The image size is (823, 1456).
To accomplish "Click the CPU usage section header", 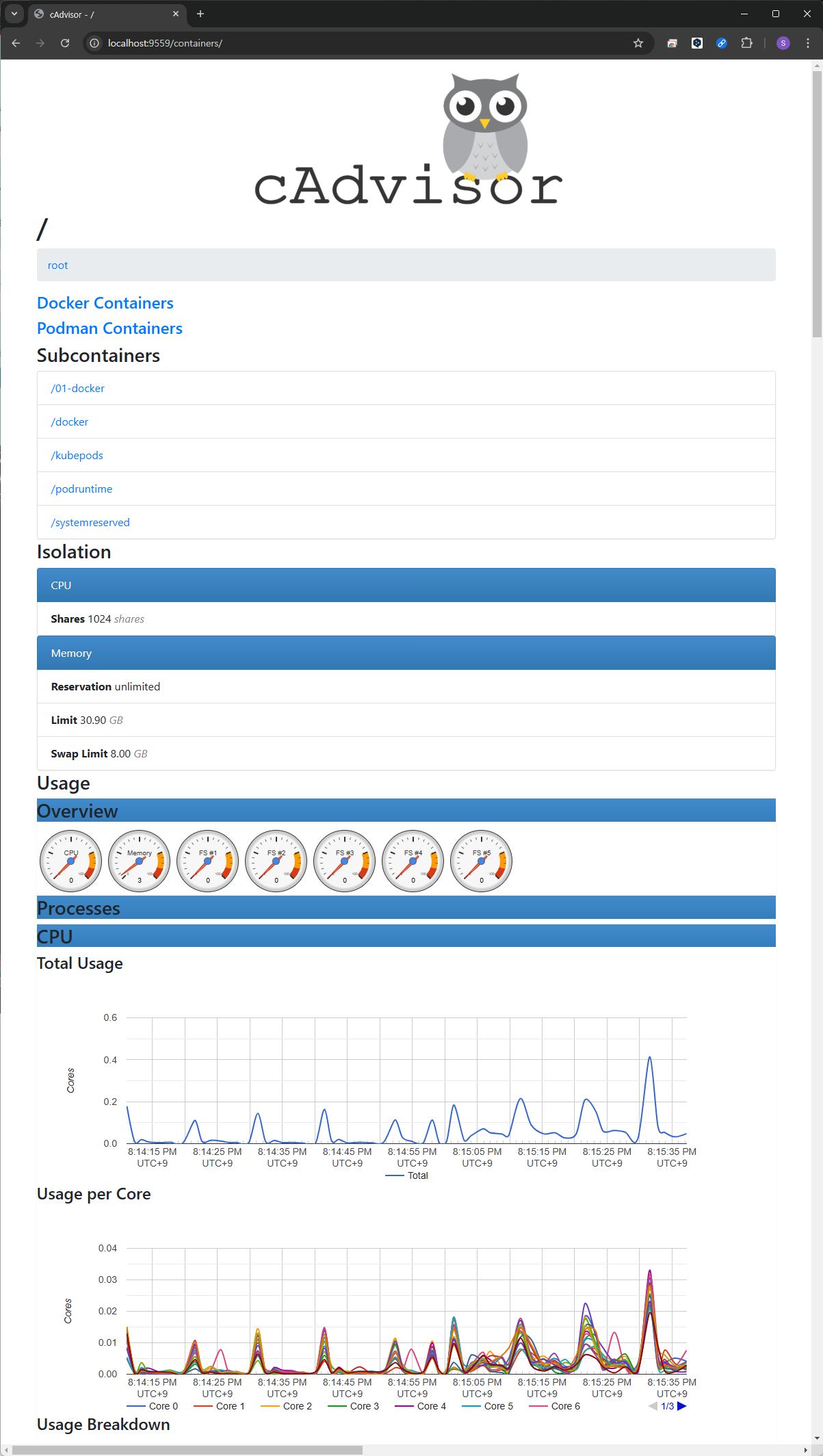I will tap(406, 936).
